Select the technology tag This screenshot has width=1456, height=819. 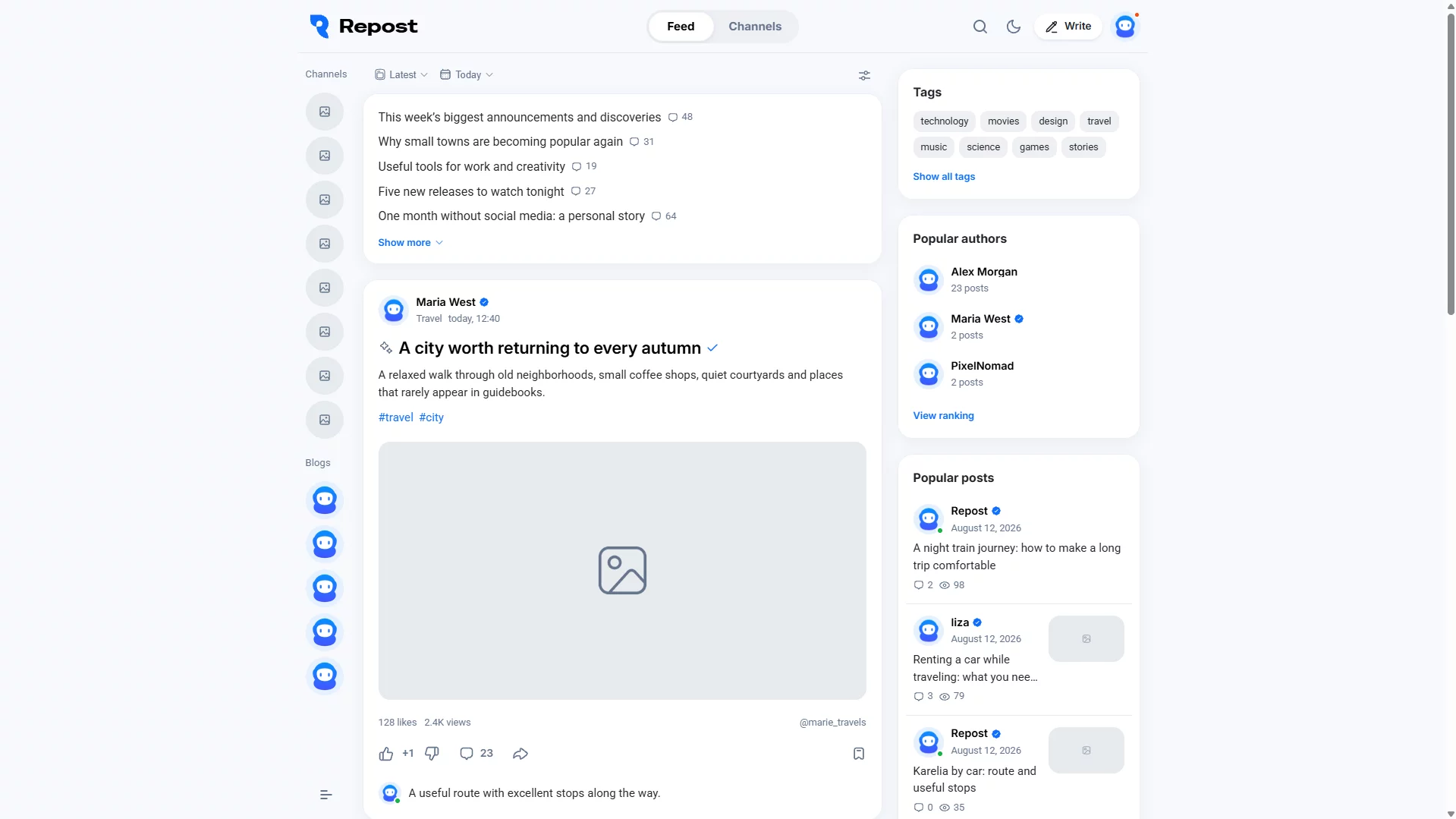944,121
